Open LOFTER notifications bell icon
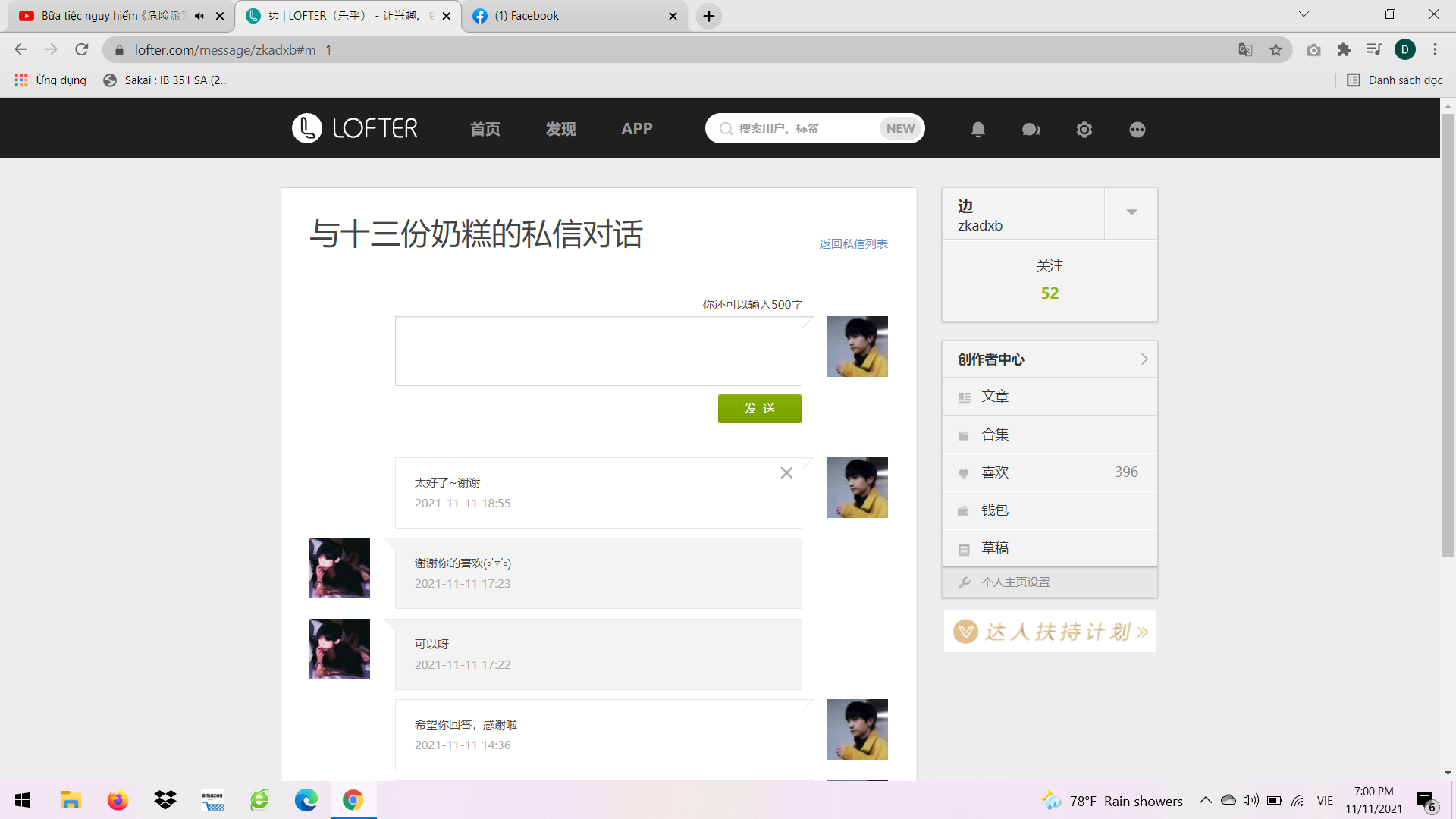 [x=978, y=130]
